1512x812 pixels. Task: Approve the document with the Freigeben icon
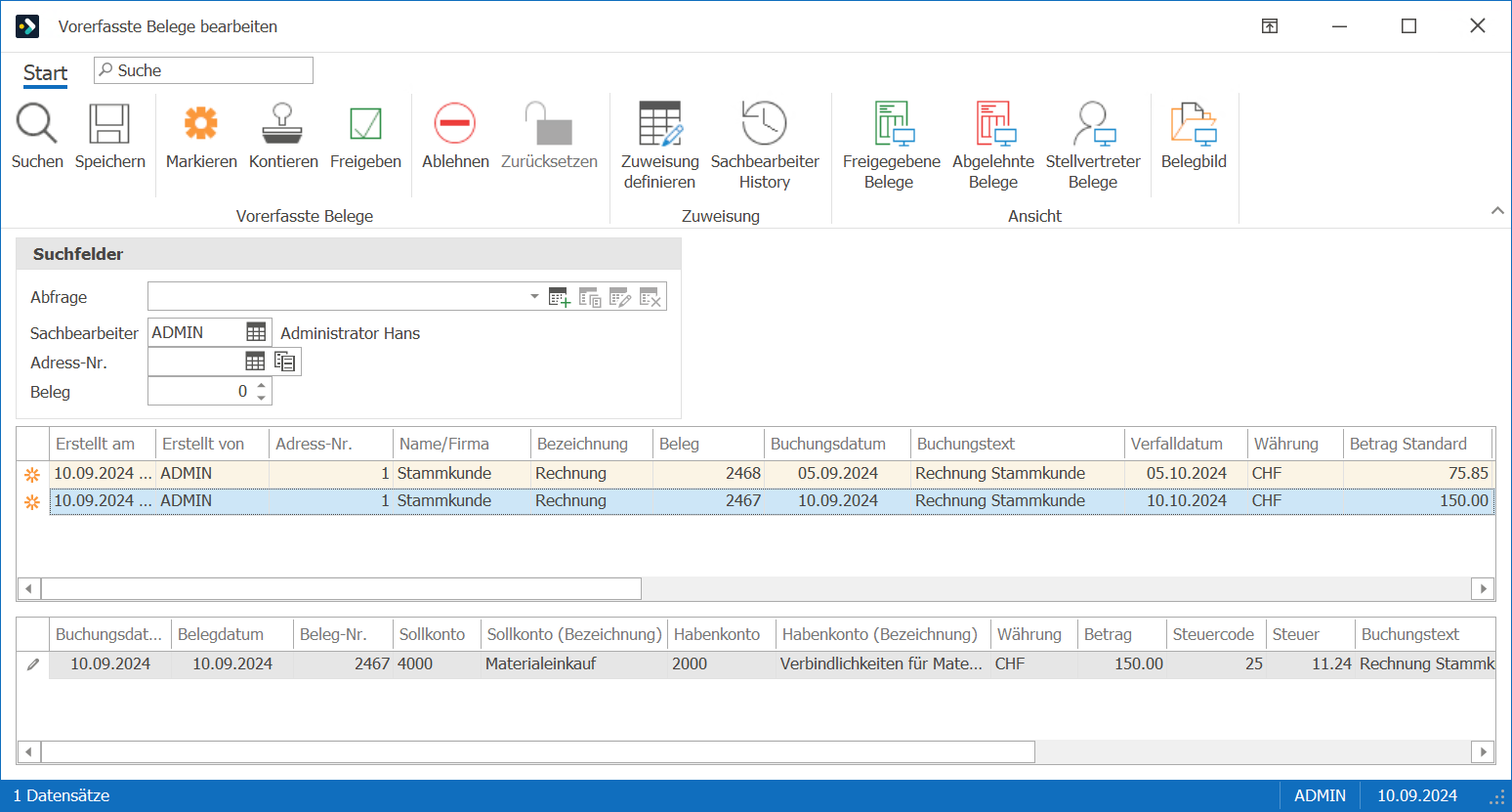point(365,124)
